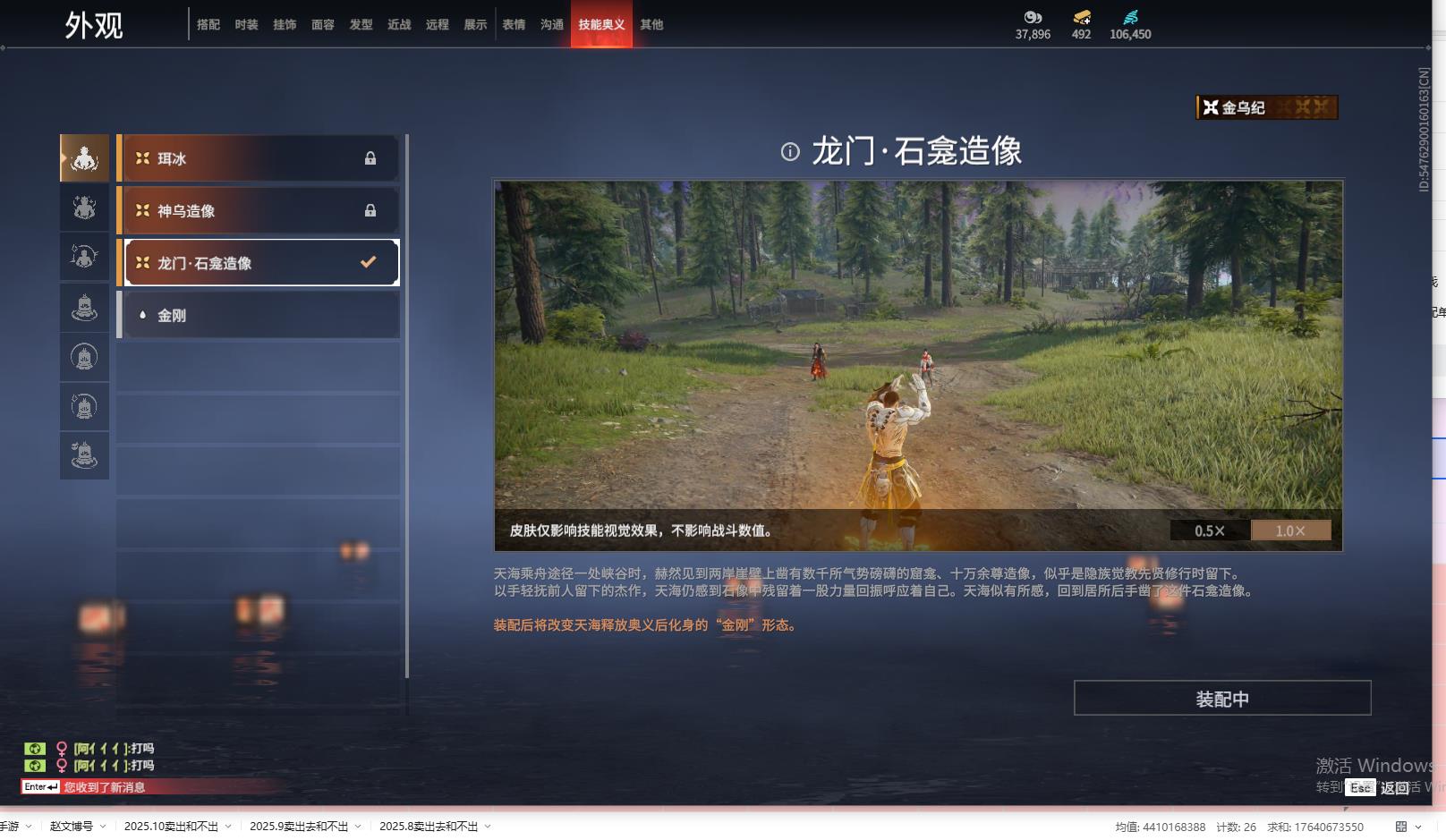Viewport: 1446px width, 840px height.
Task: Click the skin list vertical scrollbar
Action: pyautogui.click(x=407, y=405)
